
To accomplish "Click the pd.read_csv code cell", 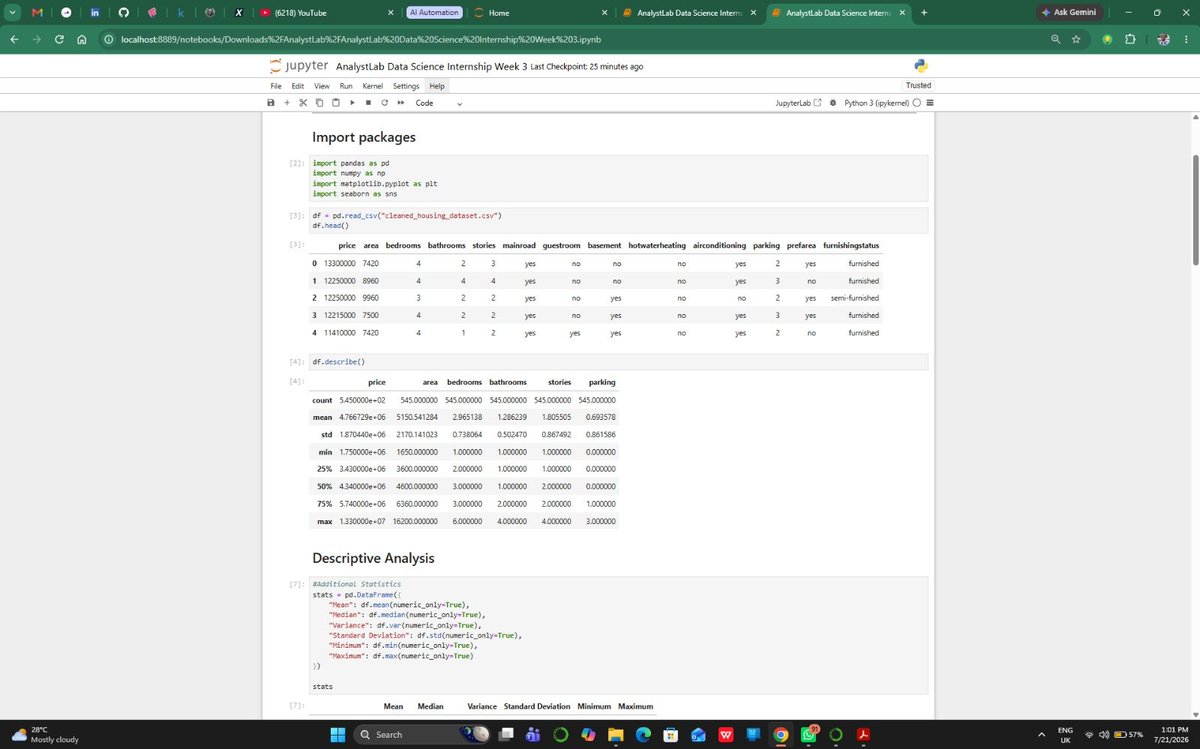I will point(618,220).
